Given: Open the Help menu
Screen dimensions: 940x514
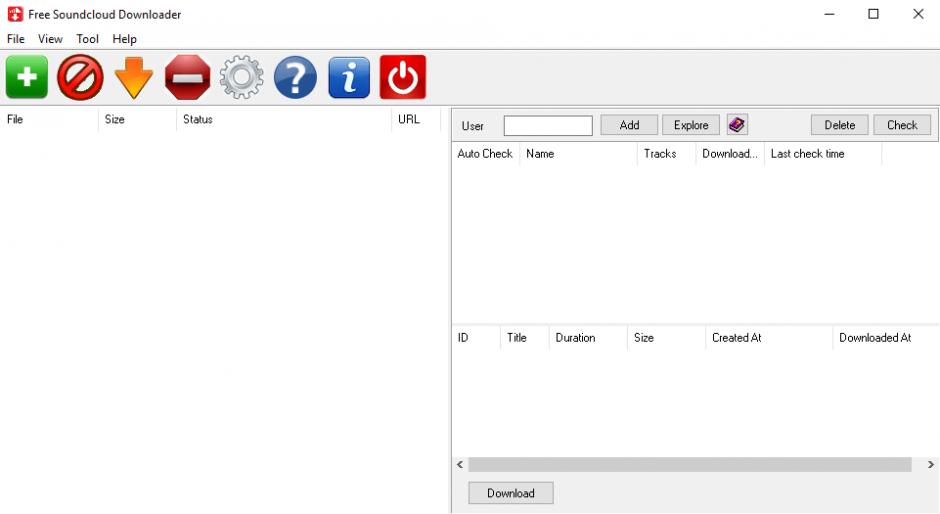Looking at the screenshot, I should pos(125,39).
